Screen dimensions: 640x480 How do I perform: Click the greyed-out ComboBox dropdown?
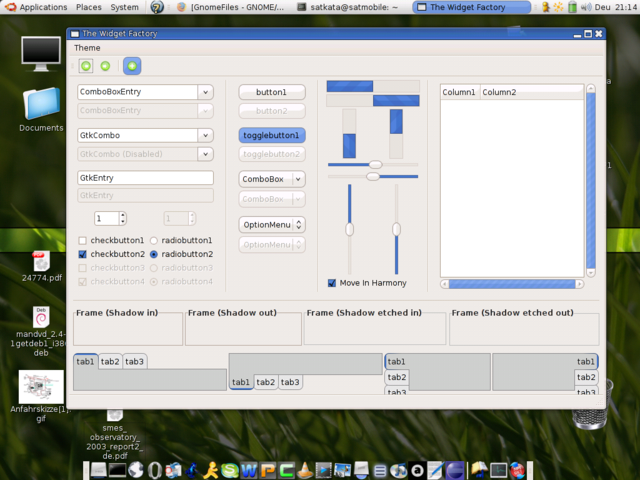click(x=272, y=199)
